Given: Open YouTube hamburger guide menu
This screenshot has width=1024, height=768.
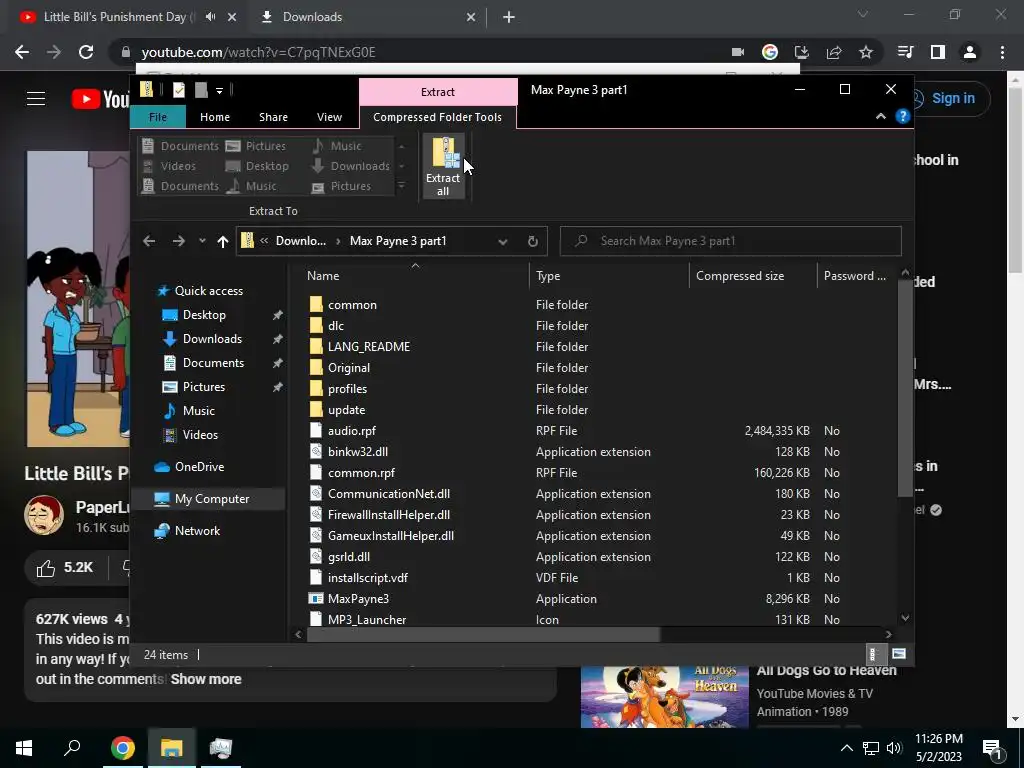Looking at the screenshot, I should point(36,99).
